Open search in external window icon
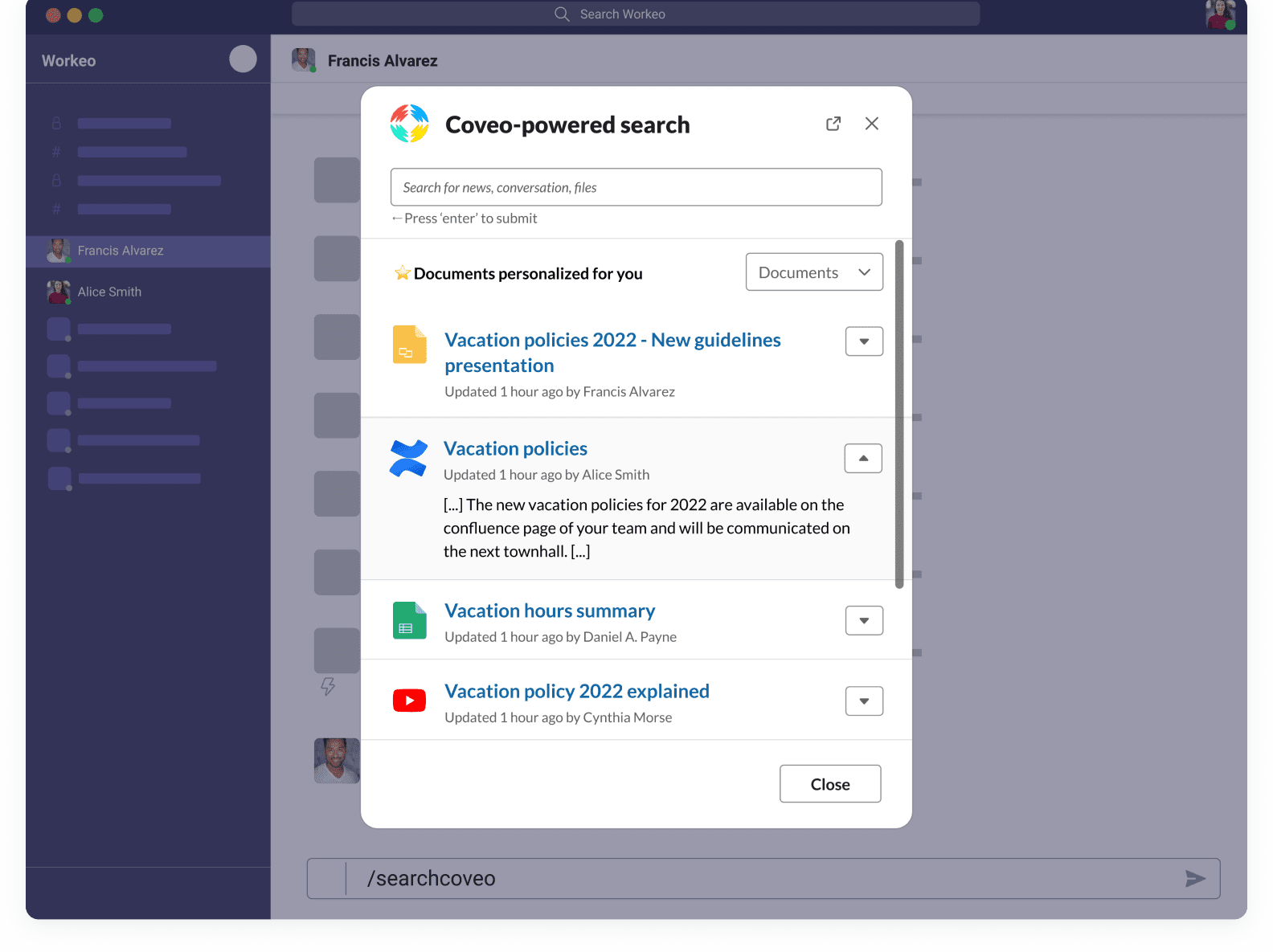Screen dimensions: 1273x952 tap(833, 124)
